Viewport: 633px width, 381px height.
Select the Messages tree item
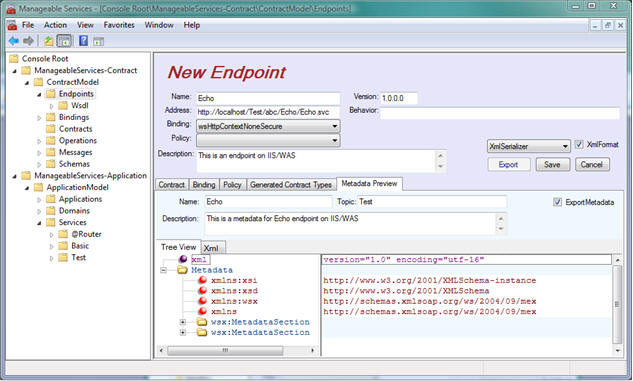[x=75, y=152]
